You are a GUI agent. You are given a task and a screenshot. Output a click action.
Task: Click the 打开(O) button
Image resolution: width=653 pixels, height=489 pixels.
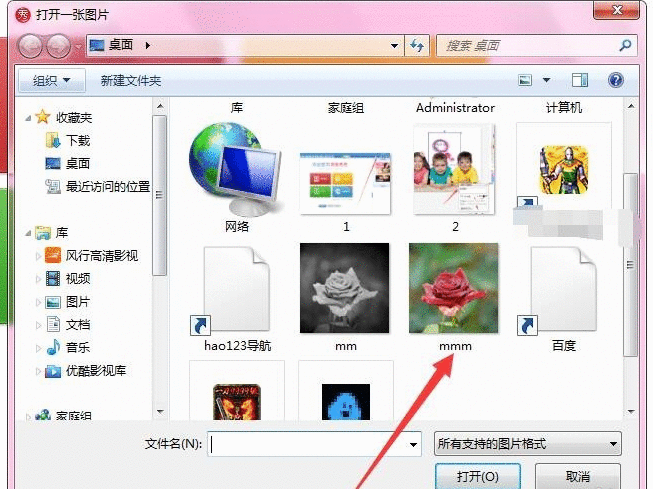[478, 477]
